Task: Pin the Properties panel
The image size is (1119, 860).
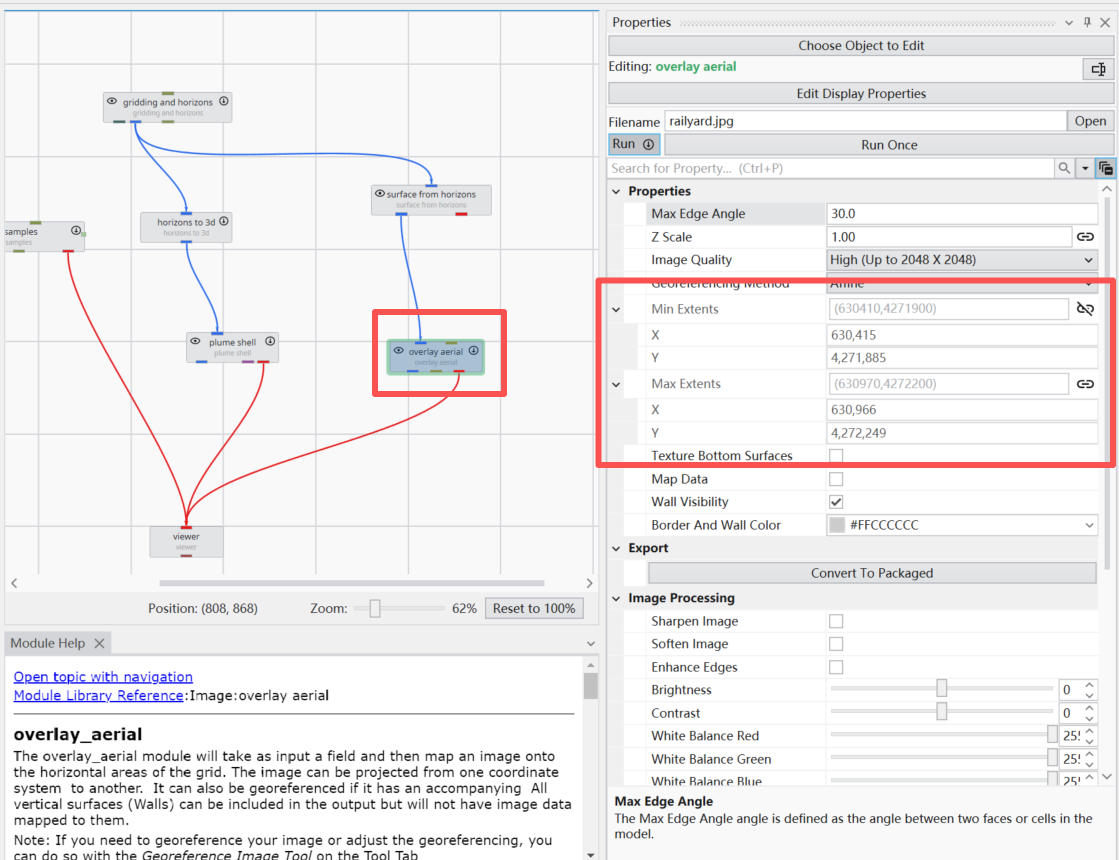Action: click(x=1088, y=23)
